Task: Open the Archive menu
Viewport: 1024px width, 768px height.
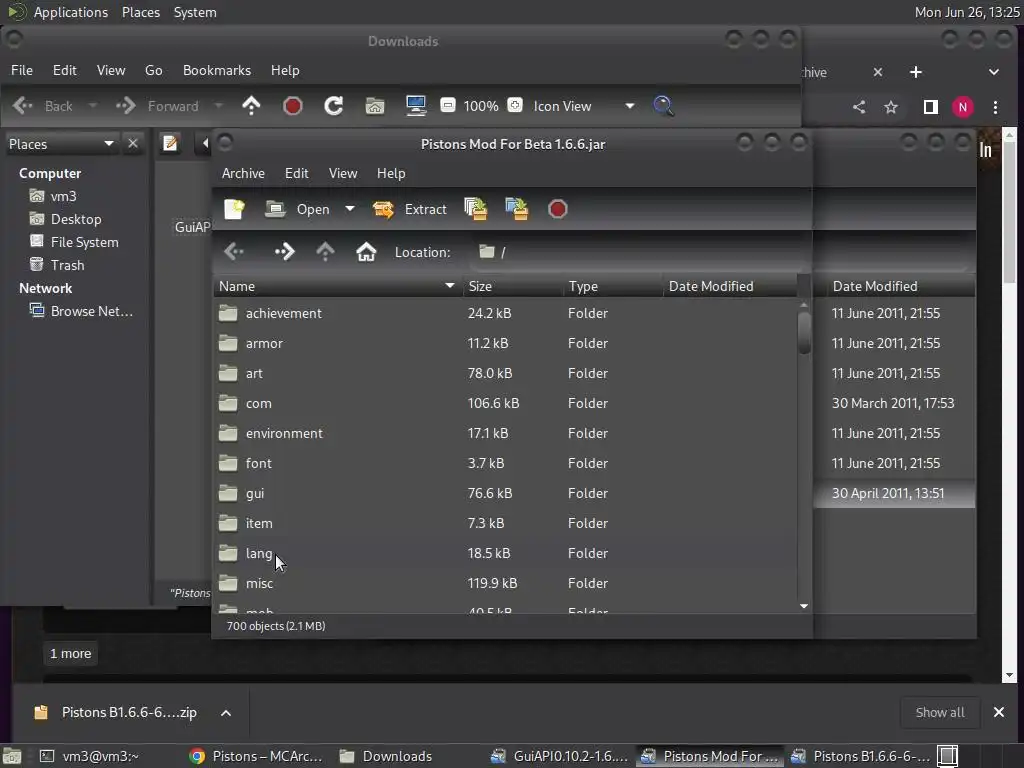Action: click(243, 173)
